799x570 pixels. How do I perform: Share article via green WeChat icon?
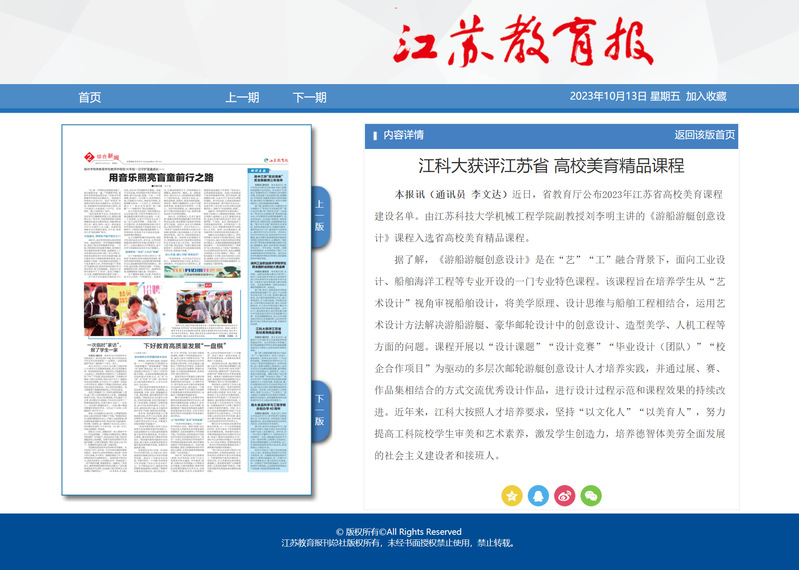592,495
